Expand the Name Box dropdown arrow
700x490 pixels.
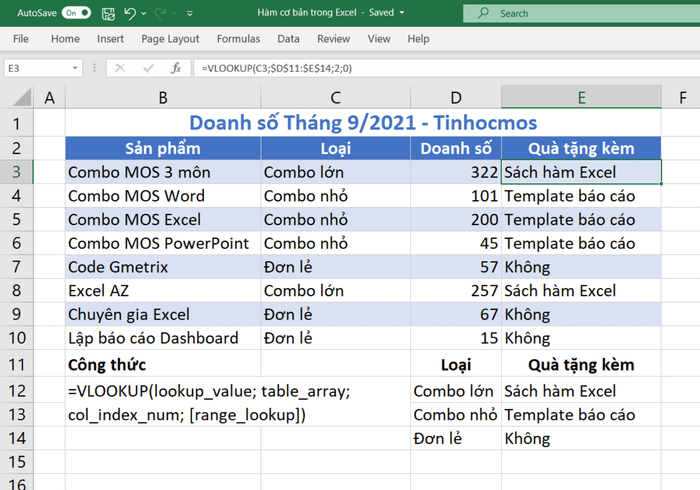(75, 68)
